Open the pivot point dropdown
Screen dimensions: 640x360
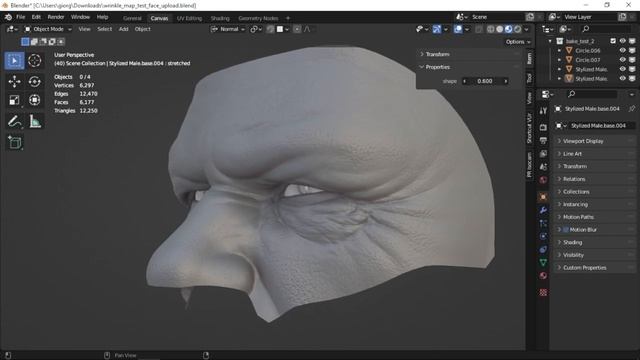coord(256,29)
